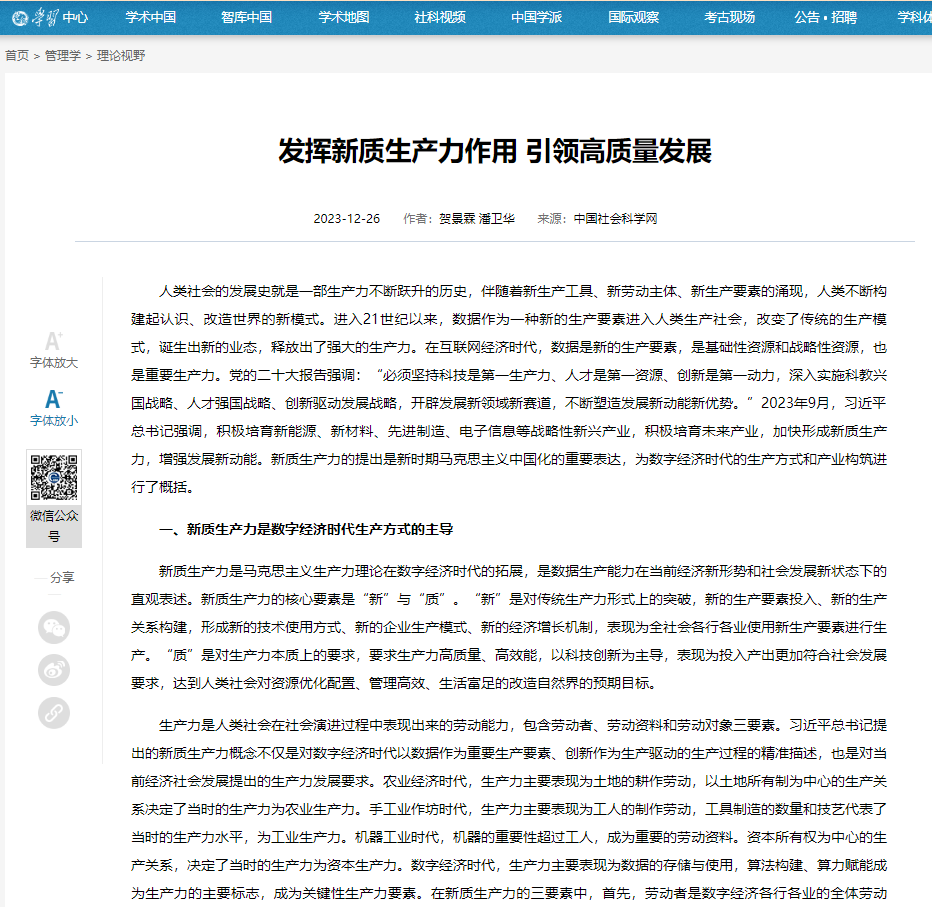Click 公告•招聘 in navigation bar
932x907 pixels.
[x=826, y=17]
